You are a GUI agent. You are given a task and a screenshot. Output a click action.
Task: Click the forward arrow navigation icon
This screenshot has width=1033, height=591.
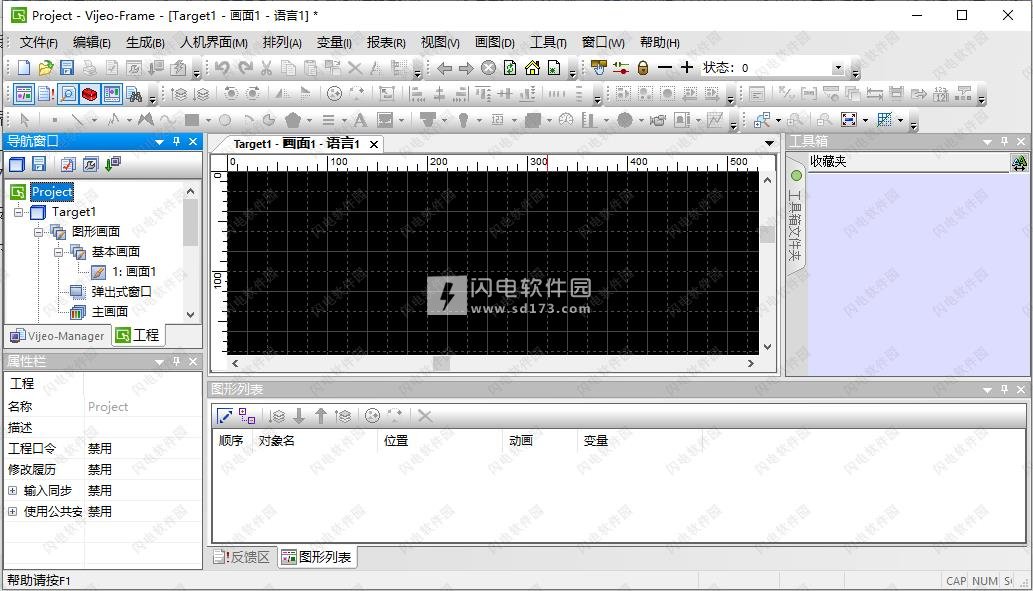coord(466,67)
